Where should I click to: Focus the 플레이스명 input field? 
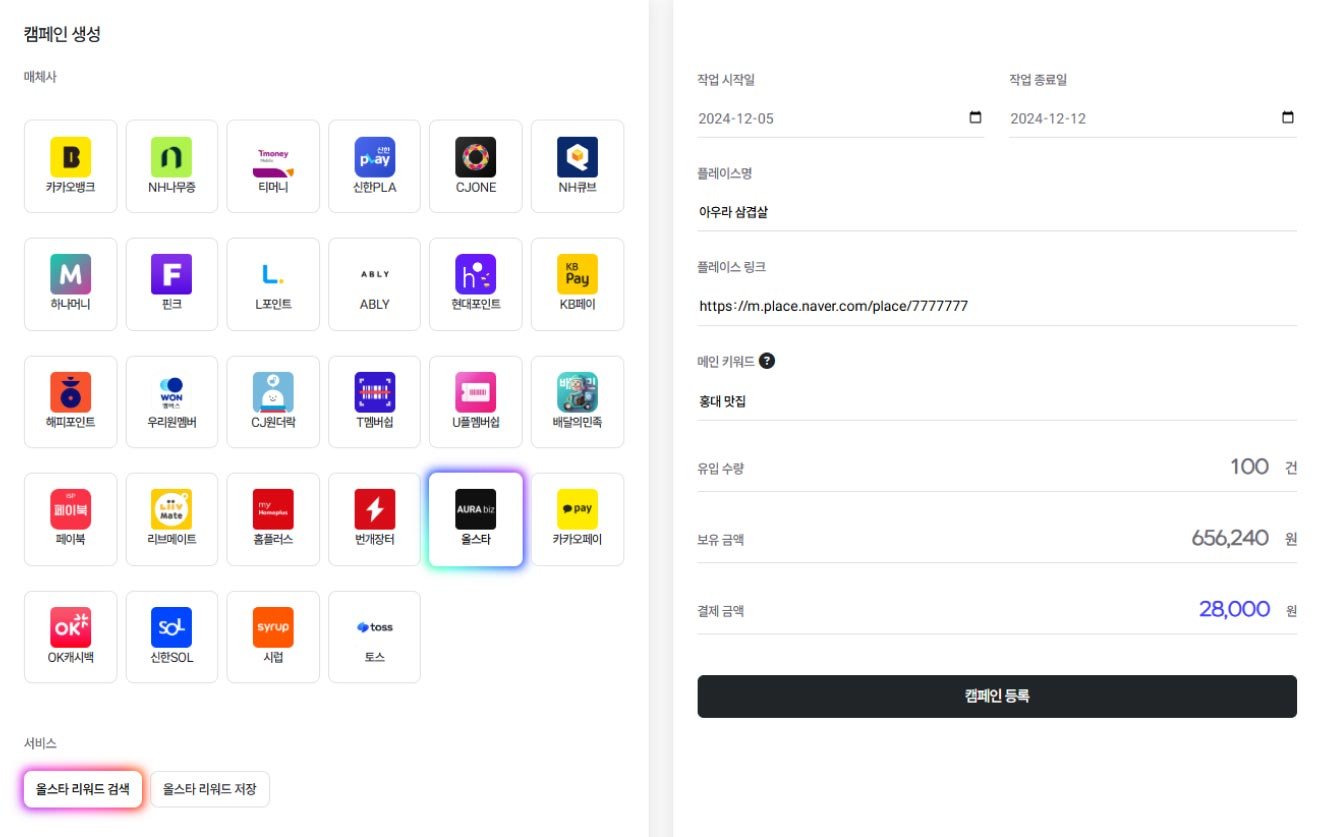tap(997, 212)
